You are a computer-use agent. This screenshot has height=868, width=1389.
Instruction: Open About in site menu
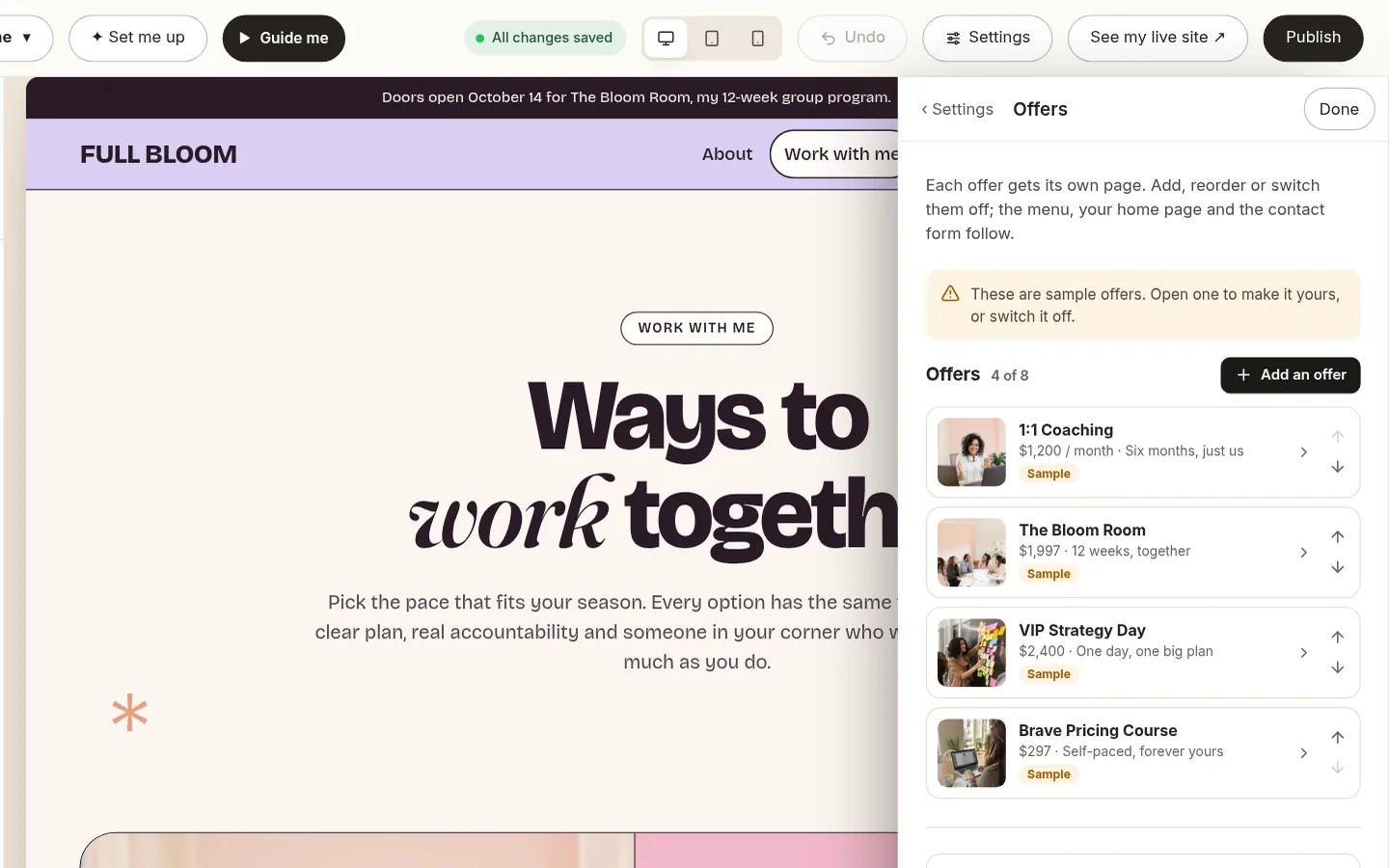coord(727,154)
